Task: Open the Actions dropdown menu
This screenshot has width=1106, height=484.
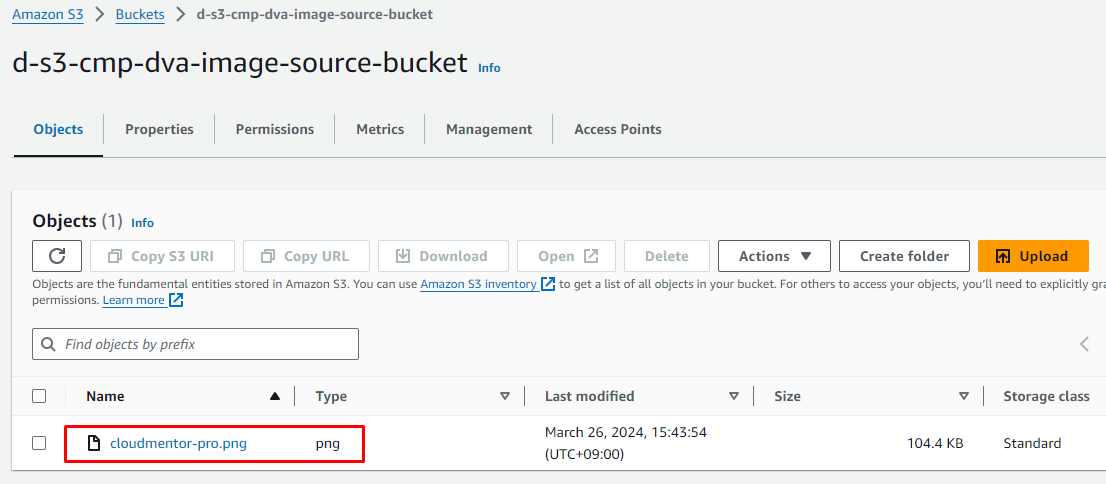Action: 774,256
